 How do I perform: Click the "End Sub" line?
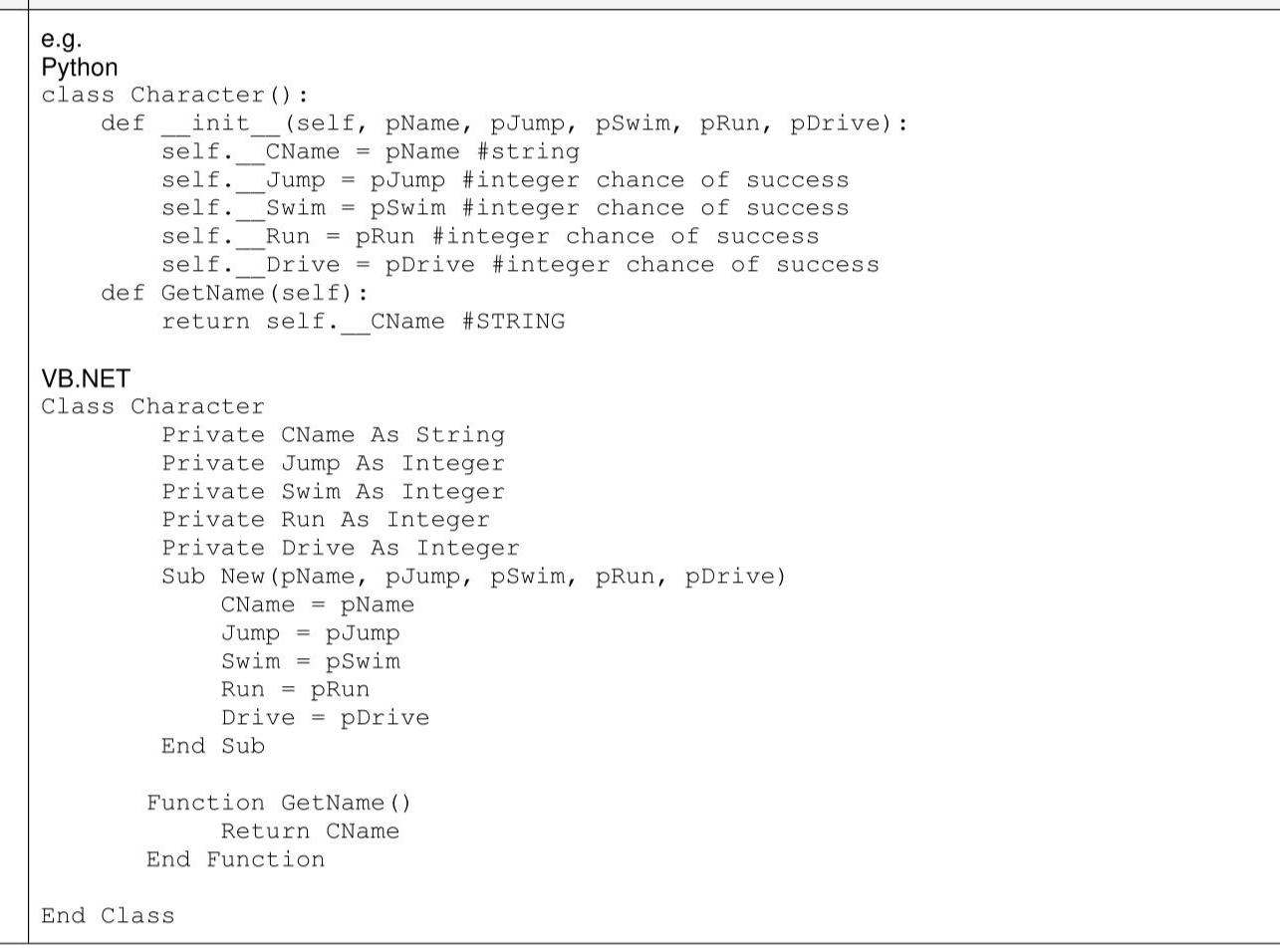(x=213, y=747)
